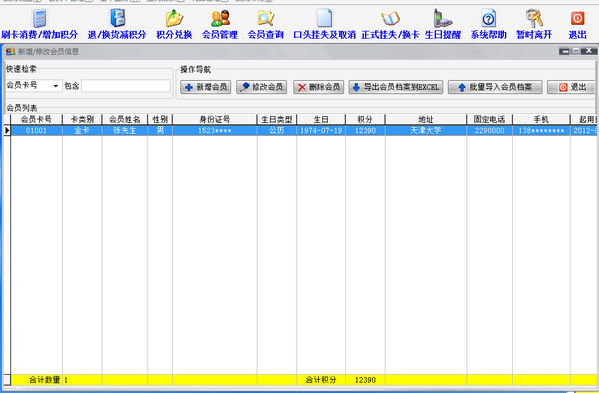
Task: Click the 地址 column header
Action: [x=426, y=120]
